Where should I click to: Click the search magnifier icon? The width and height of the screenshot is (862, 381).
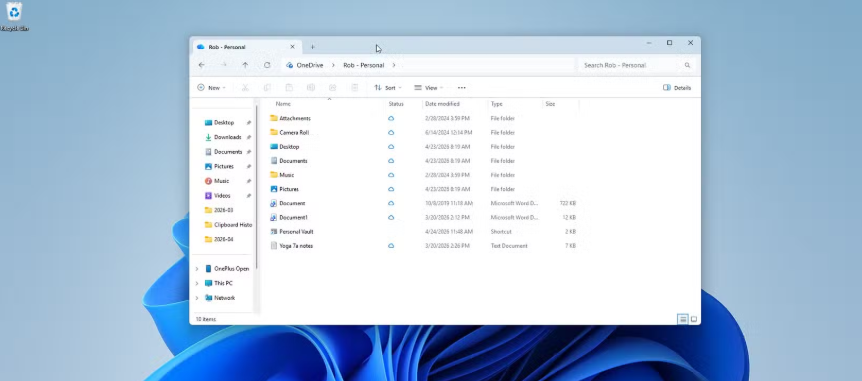tap(687, 65)
